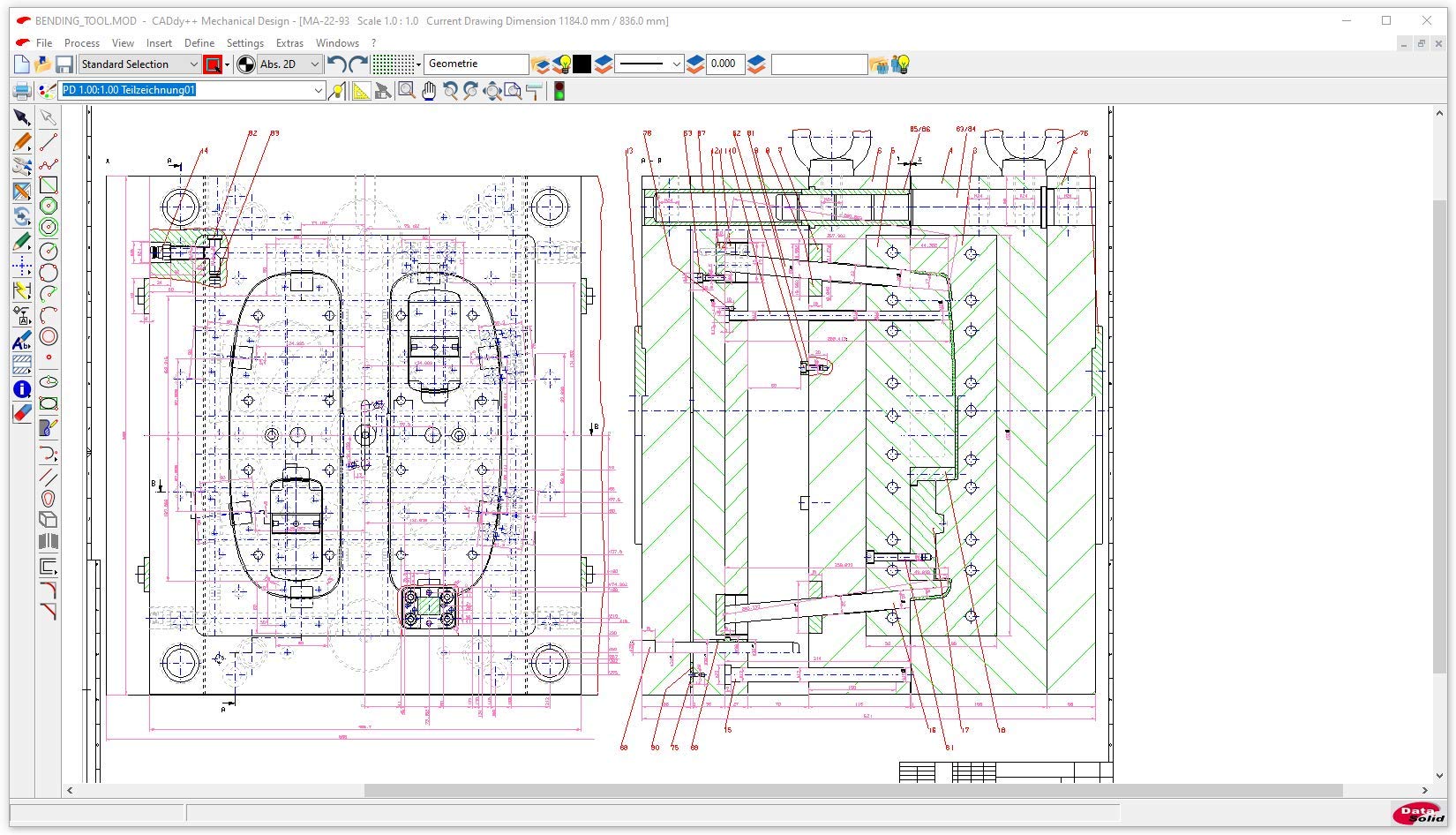Click the layer lightbulb visibility icon
The image size is (1456, 835).
562,64
